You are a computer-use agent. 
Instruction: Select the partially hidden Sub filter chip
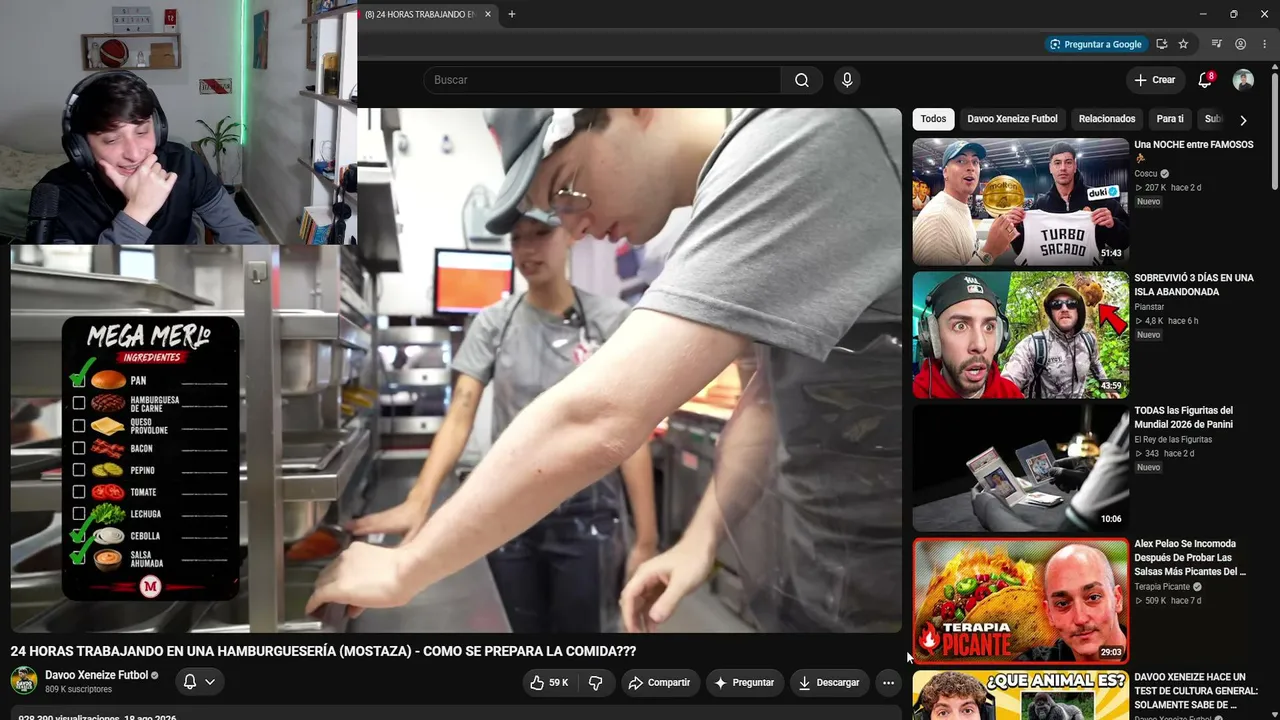point(1214,119)
